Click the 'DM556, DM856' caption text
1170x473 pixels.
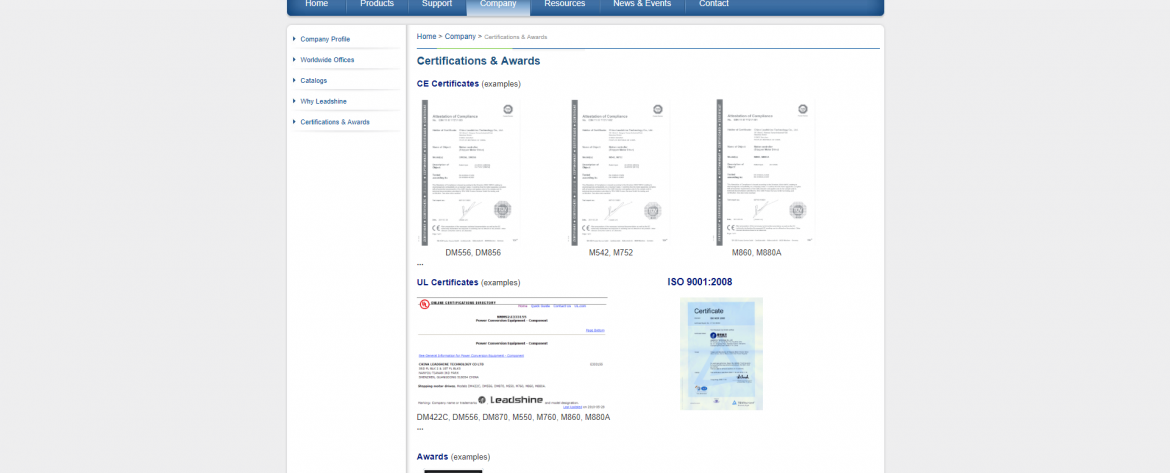tap(473, 253)
